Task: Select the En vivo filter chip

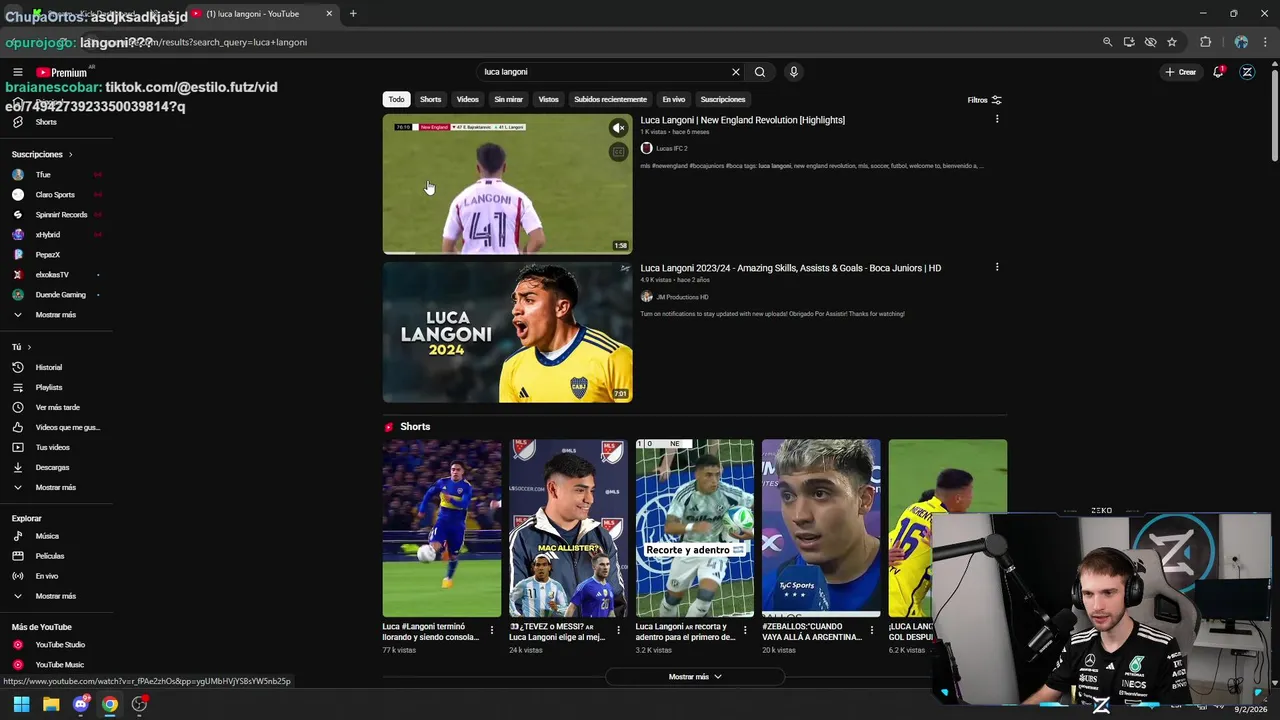Action: pos(674,99)
